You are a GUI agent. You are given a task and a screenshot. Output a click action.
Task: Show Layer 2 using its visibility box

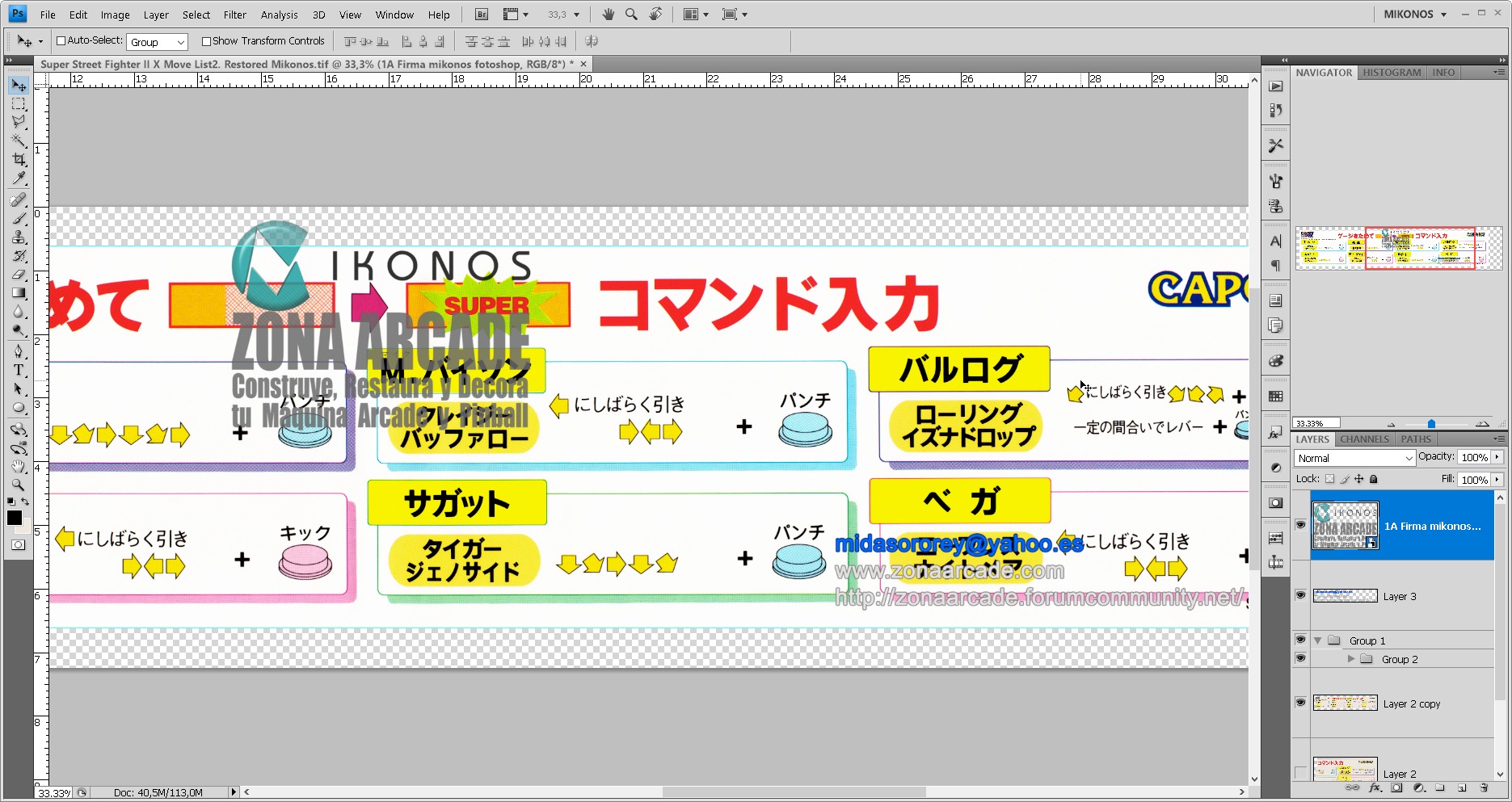[1300, 773]
